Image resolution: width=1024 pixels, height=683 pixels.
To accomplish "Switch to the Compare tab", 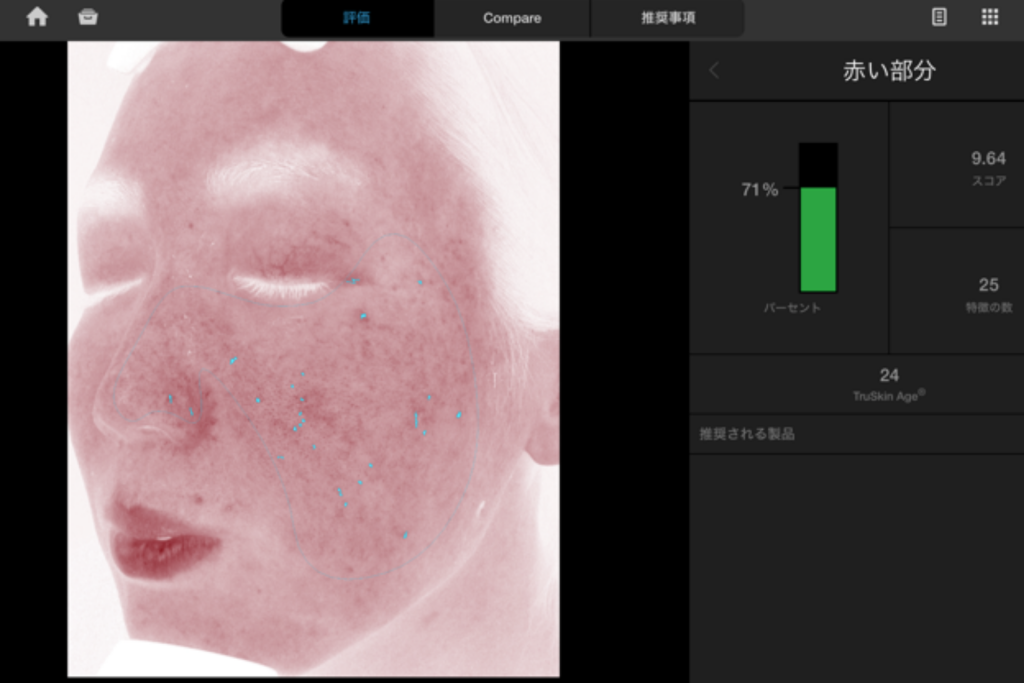I will [x=512, y=18].
